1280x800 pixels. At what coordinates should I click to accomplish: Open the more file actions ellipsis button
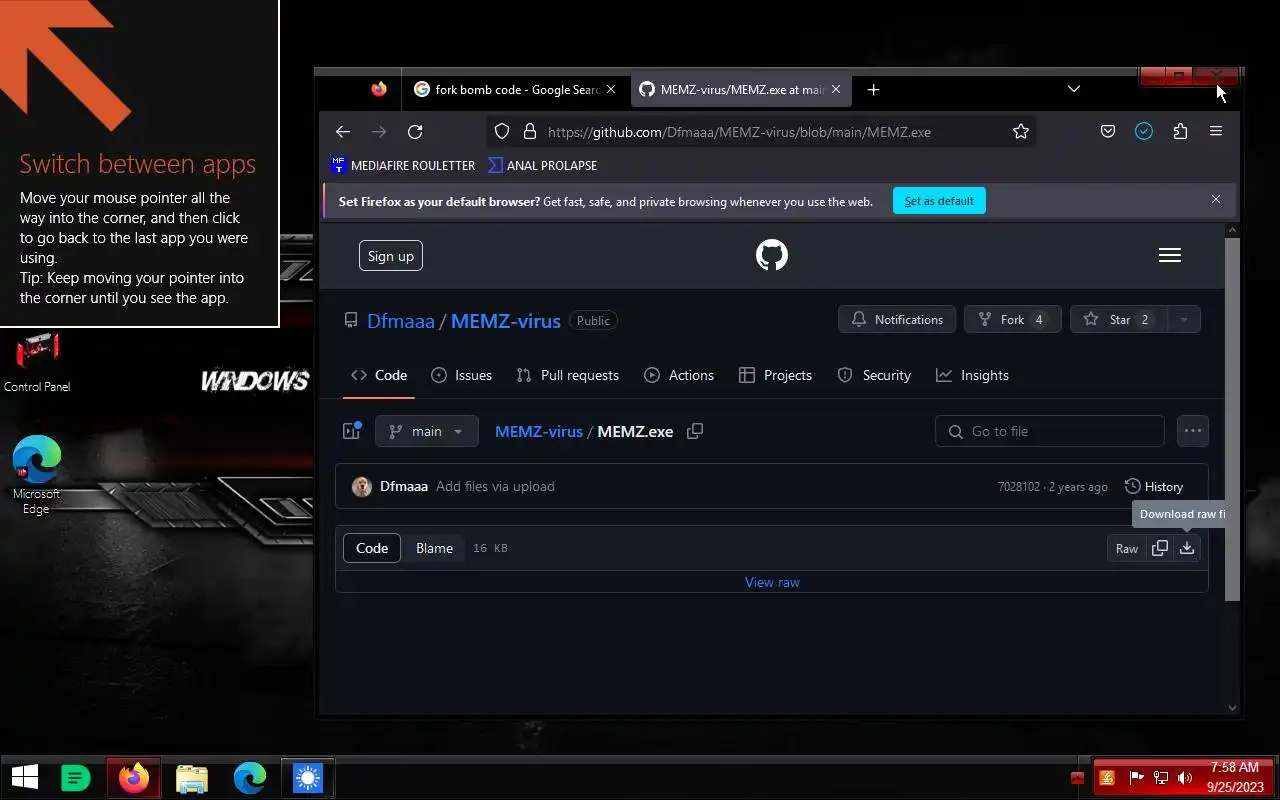pyautogui.click(x=1193, y=431)
